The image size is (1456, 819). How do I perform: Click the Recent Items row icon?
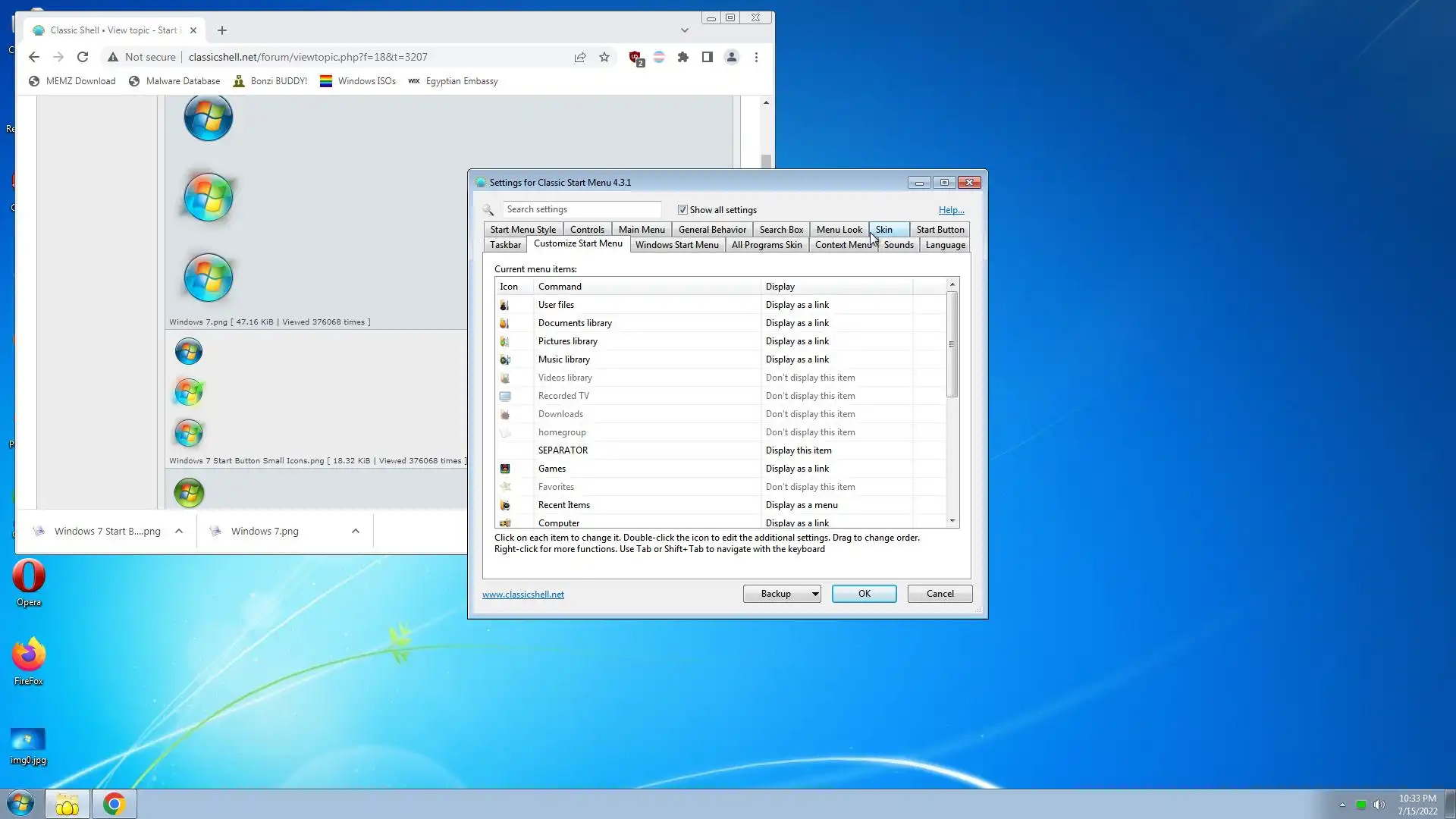(x=505, y=505)
